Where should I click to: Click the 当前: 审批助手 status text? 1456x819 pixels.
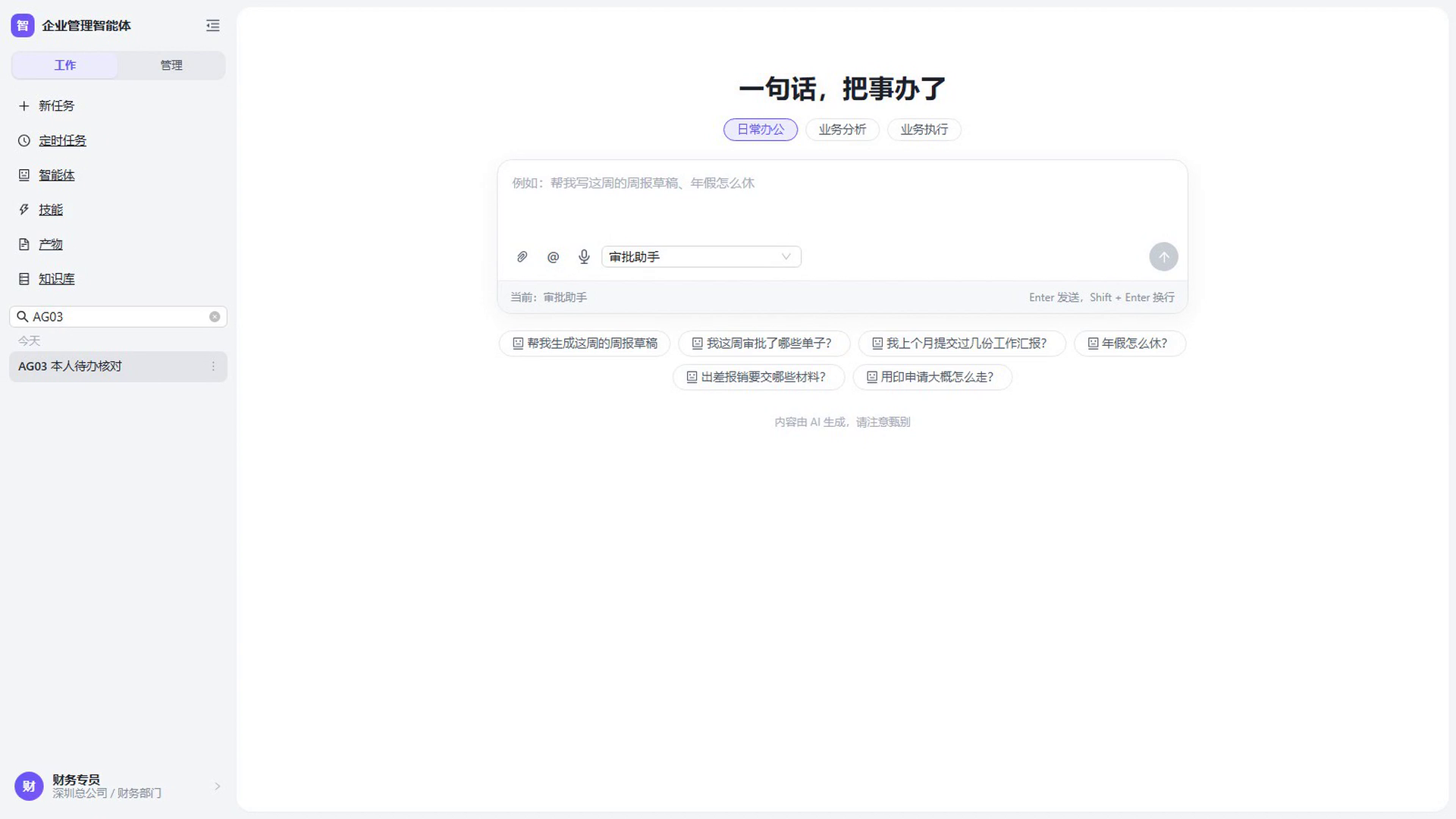548,298
